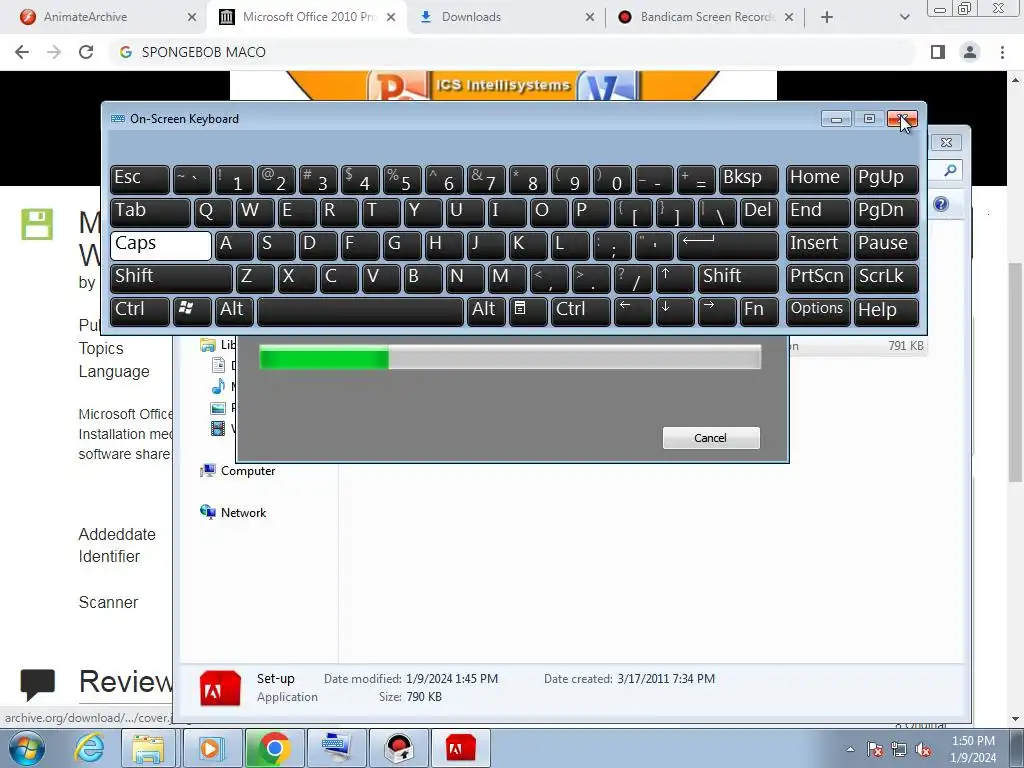Click the Enter key on the keyboard
Viewport: 1024px width, 768px height.
coord(728,245)
